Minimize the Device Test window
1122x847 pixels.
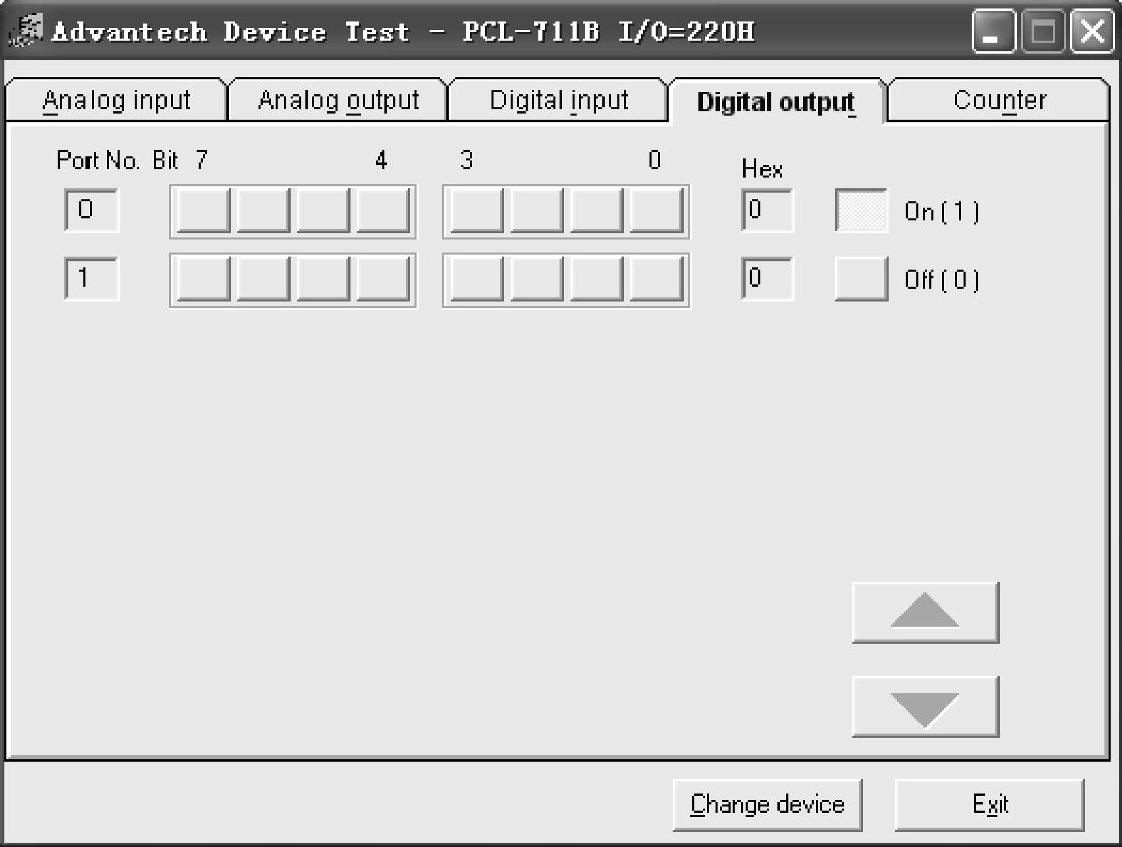[x=993, y=31]
